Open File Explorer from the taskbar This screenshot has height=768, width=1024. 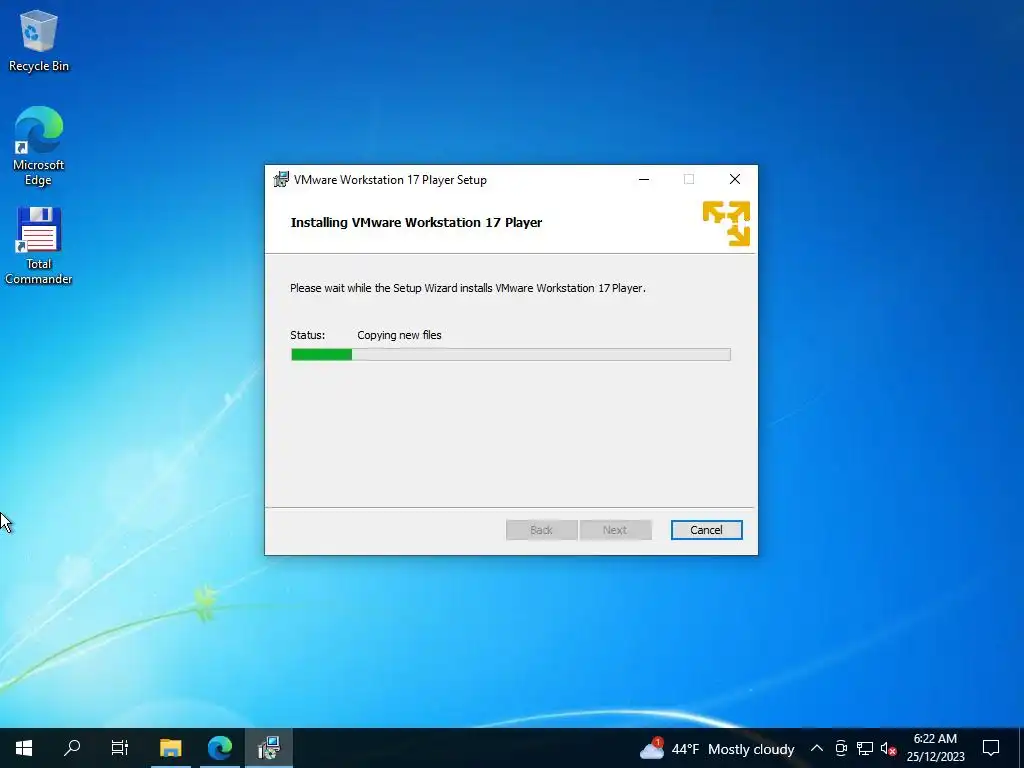tap(170, 748)
